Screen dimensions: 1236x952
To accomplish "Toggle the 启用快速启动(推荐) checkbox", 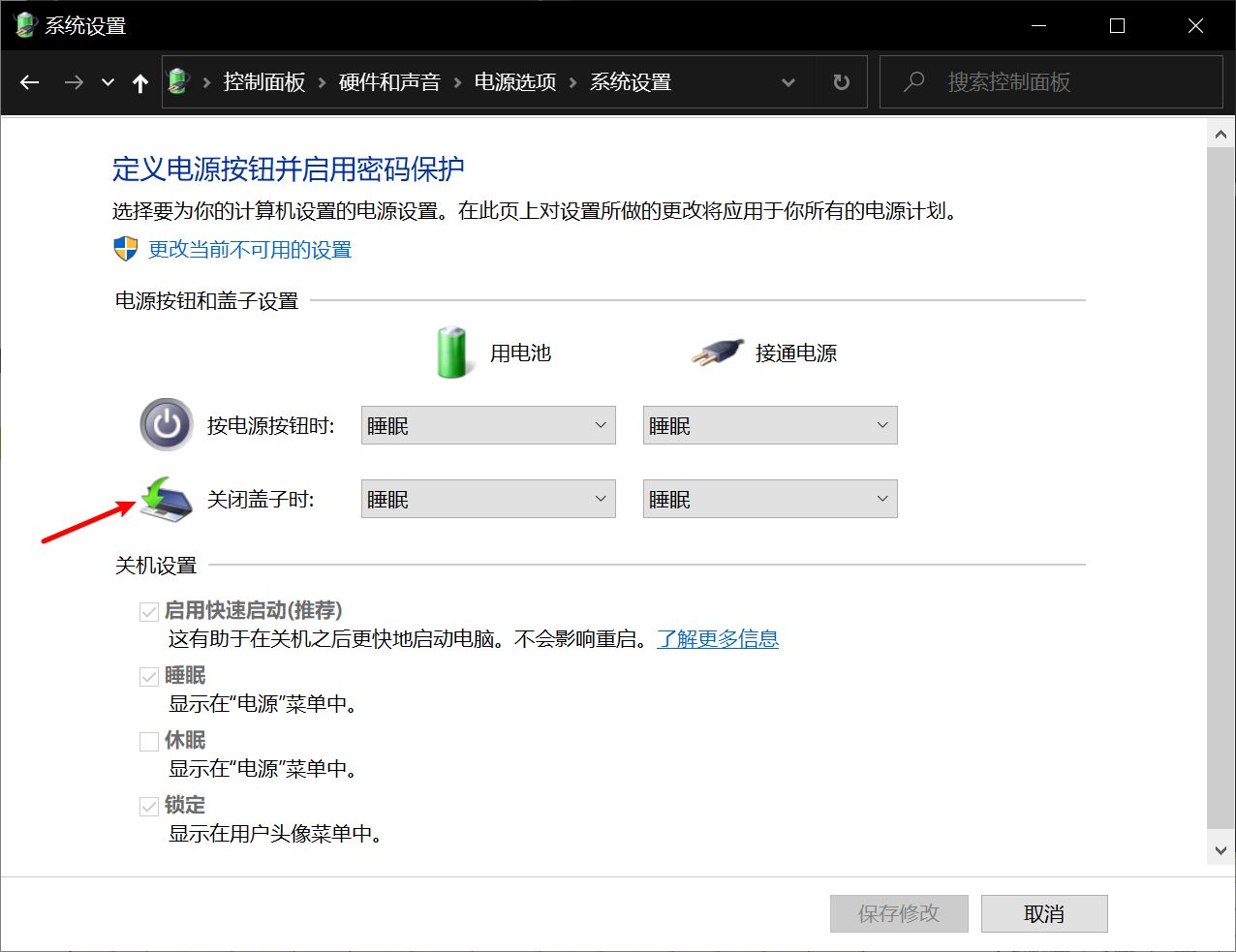I will coord(149,612).
